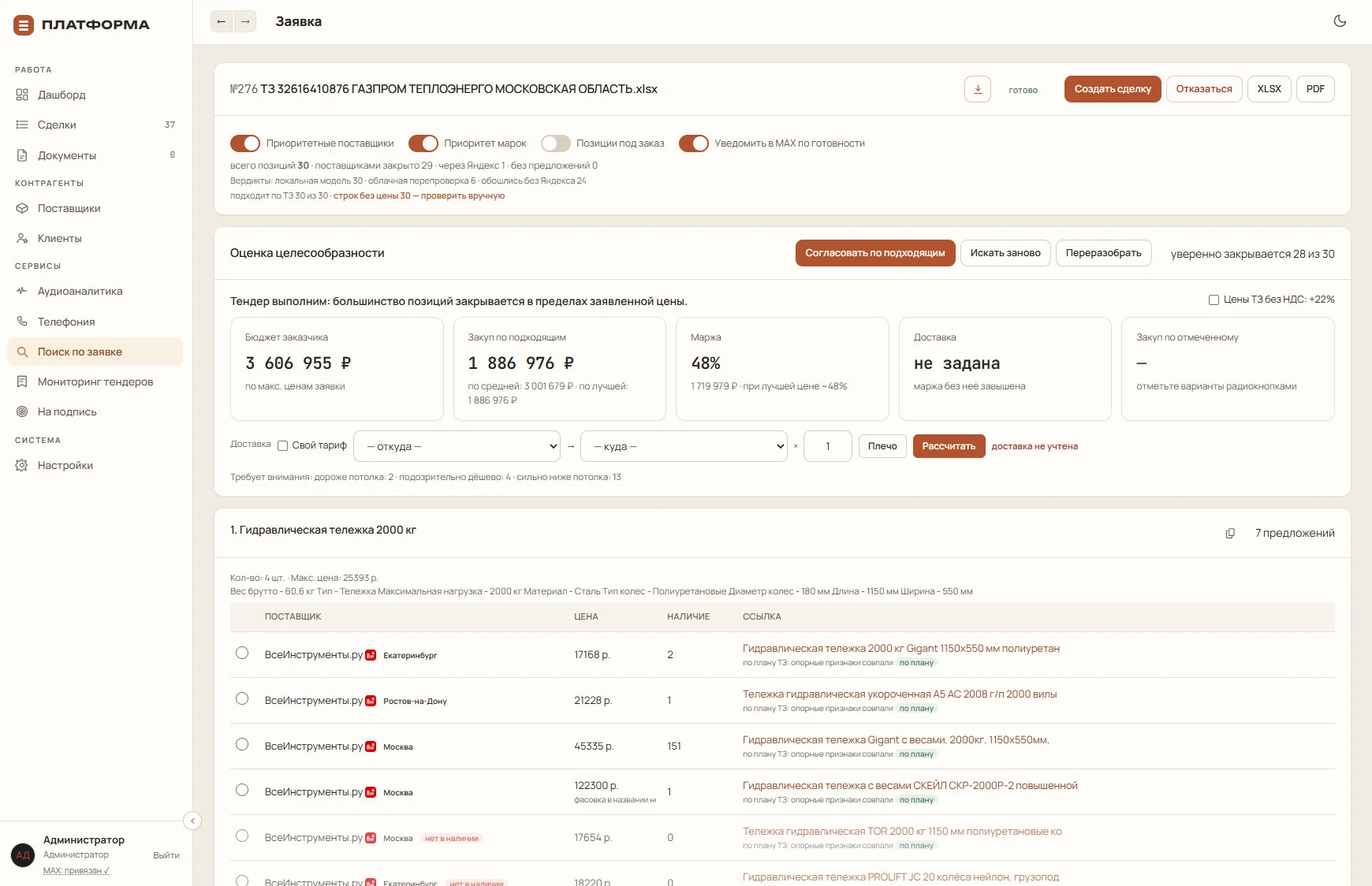Open Поставщики in the sidebar

pyautogui.click(x=95, y=208)
